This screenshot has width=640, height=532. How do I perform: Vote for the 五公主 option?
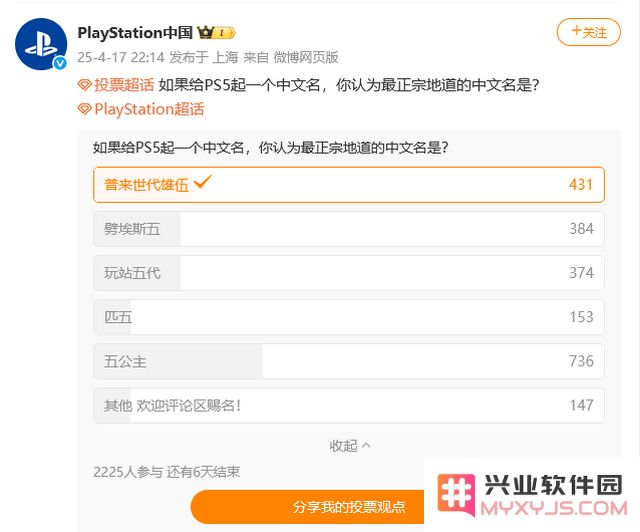(349, 361)
